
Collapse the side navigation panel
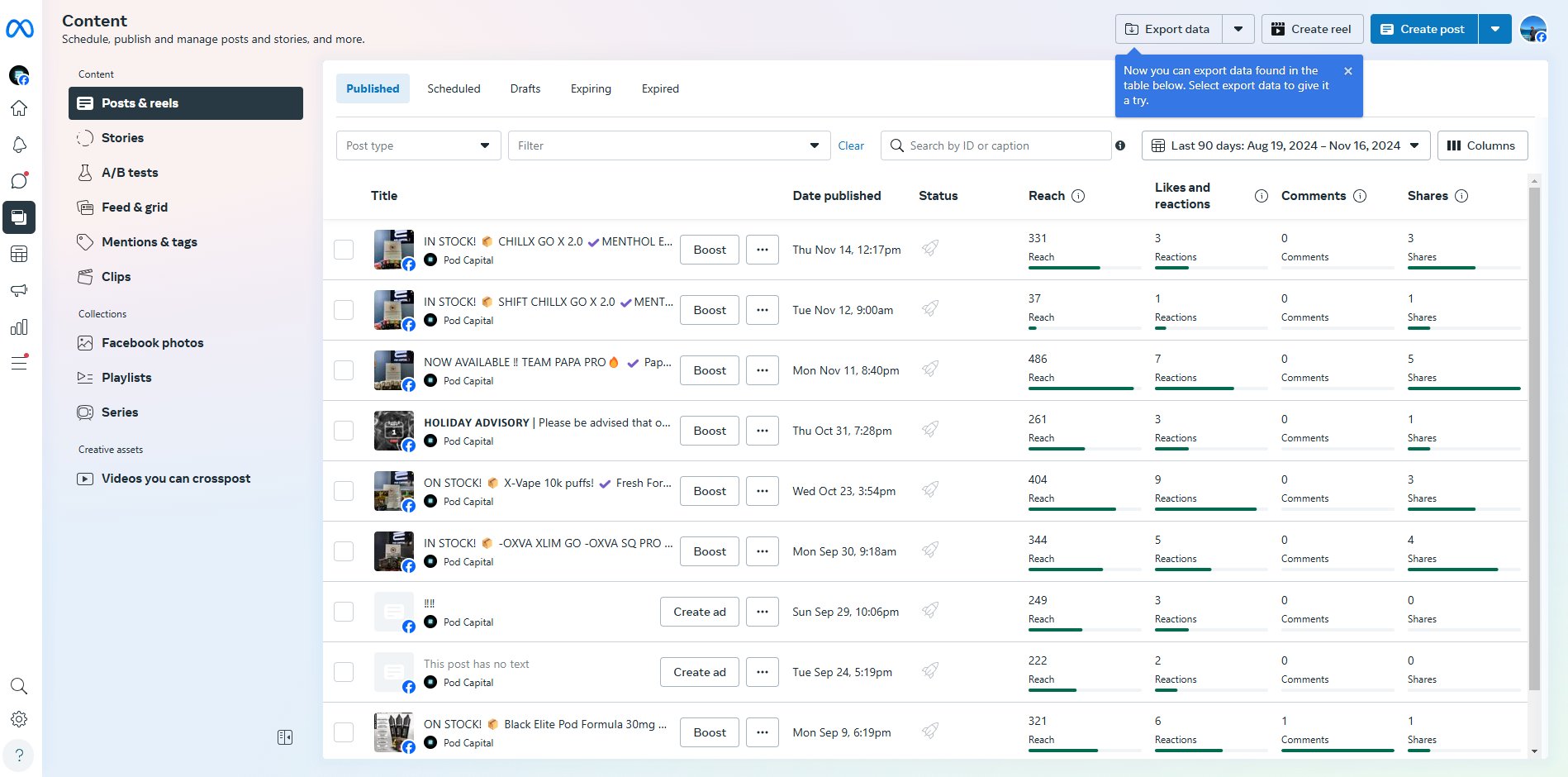[285, 737]
